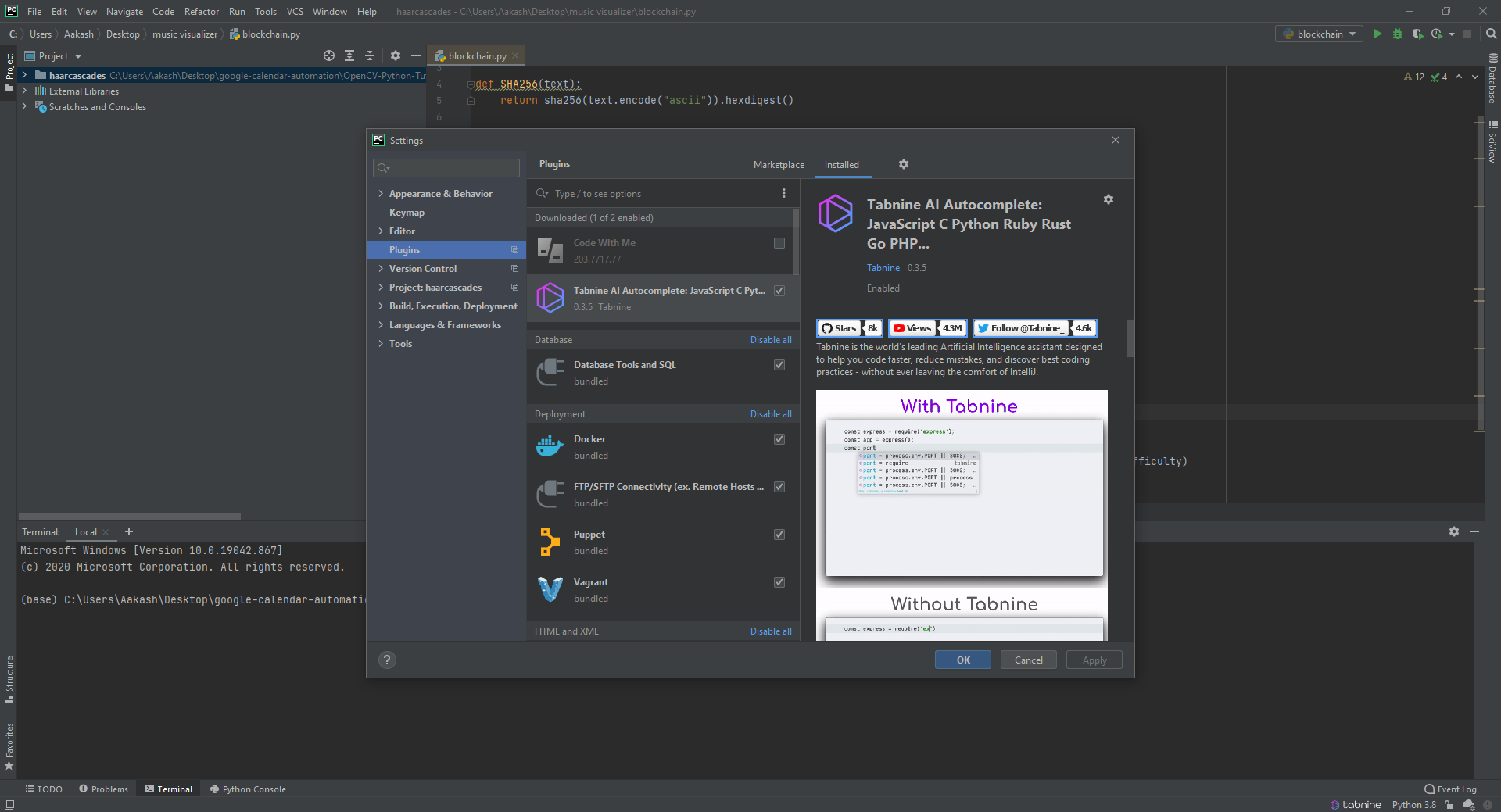The image size is (1501, 812).
Task: Expand Project: haarcascades settings
Action: coord(381,288)
